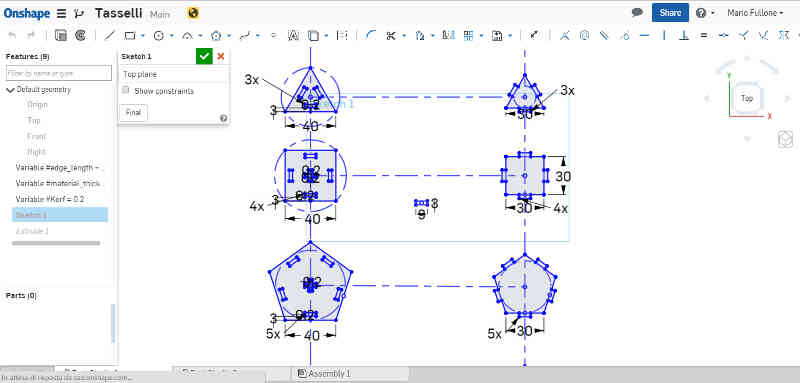Select Origin in the feature list
The width and height of the screenshot is (800, 383).
tap(37, 105)
